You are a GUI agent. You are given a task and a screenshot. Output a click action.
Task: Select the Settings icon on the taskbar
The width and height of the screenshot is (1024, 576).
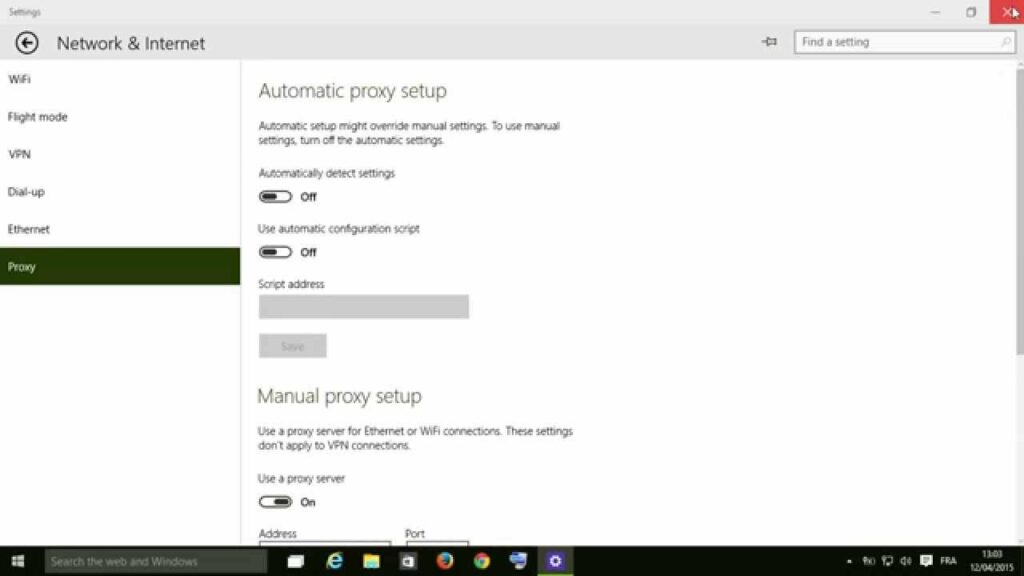point(555,561)
